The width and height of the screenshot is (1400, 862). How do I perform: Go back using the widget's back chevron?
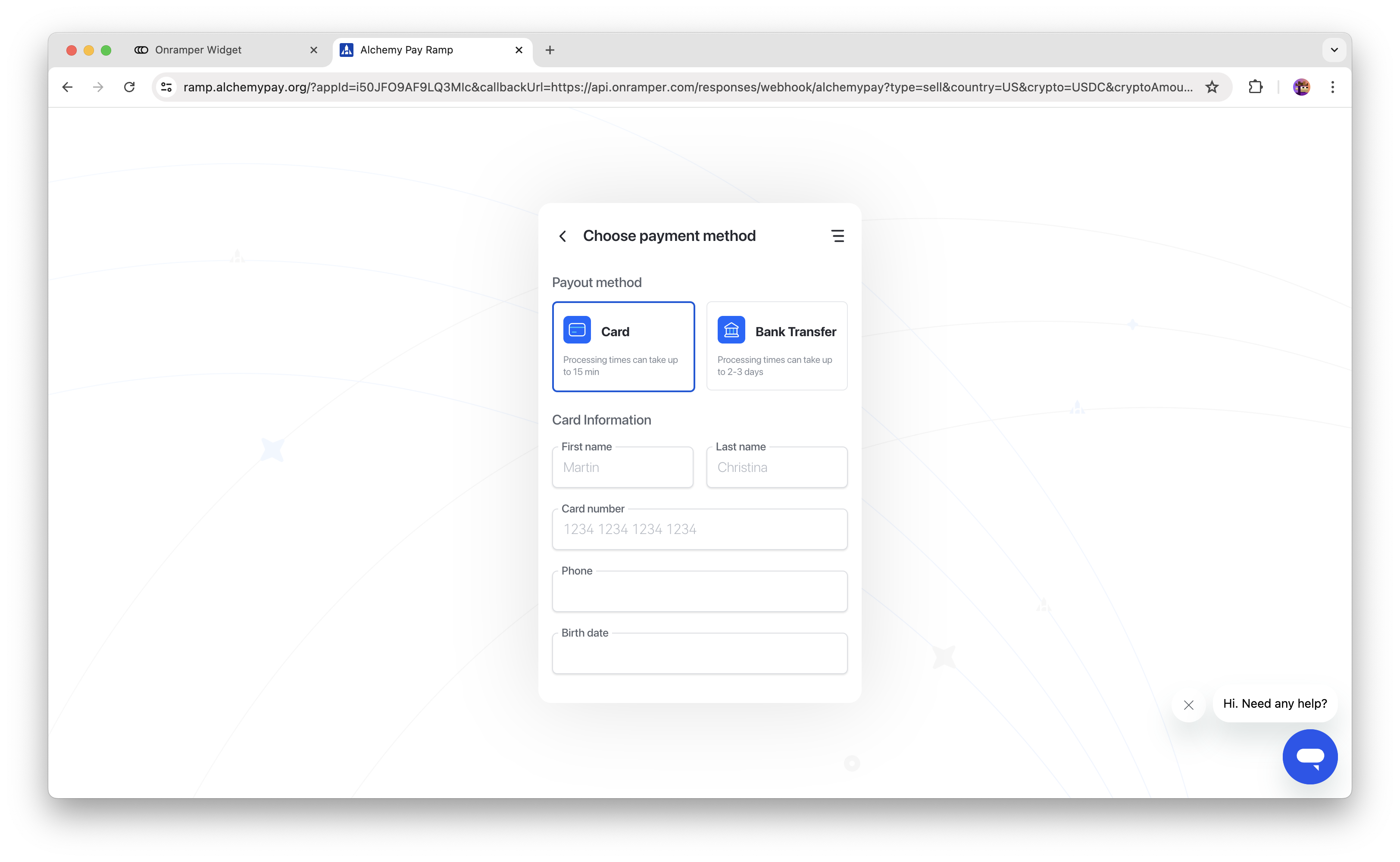pyautogui.click(x=562, y=236)
